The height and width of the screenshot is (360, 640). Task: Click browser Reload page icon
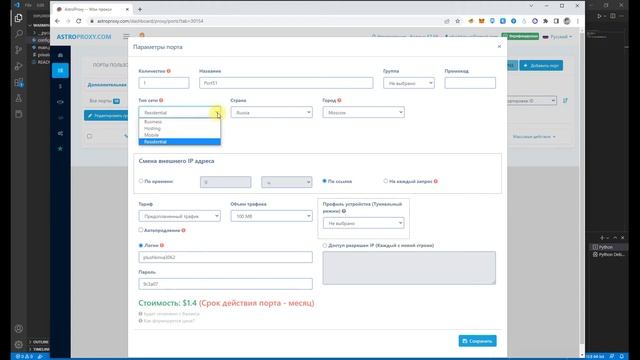click(78, 21)
